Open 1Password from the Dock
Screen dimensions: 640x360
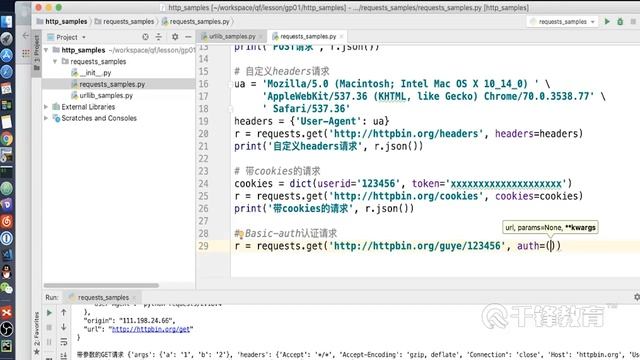coord(7,238)
